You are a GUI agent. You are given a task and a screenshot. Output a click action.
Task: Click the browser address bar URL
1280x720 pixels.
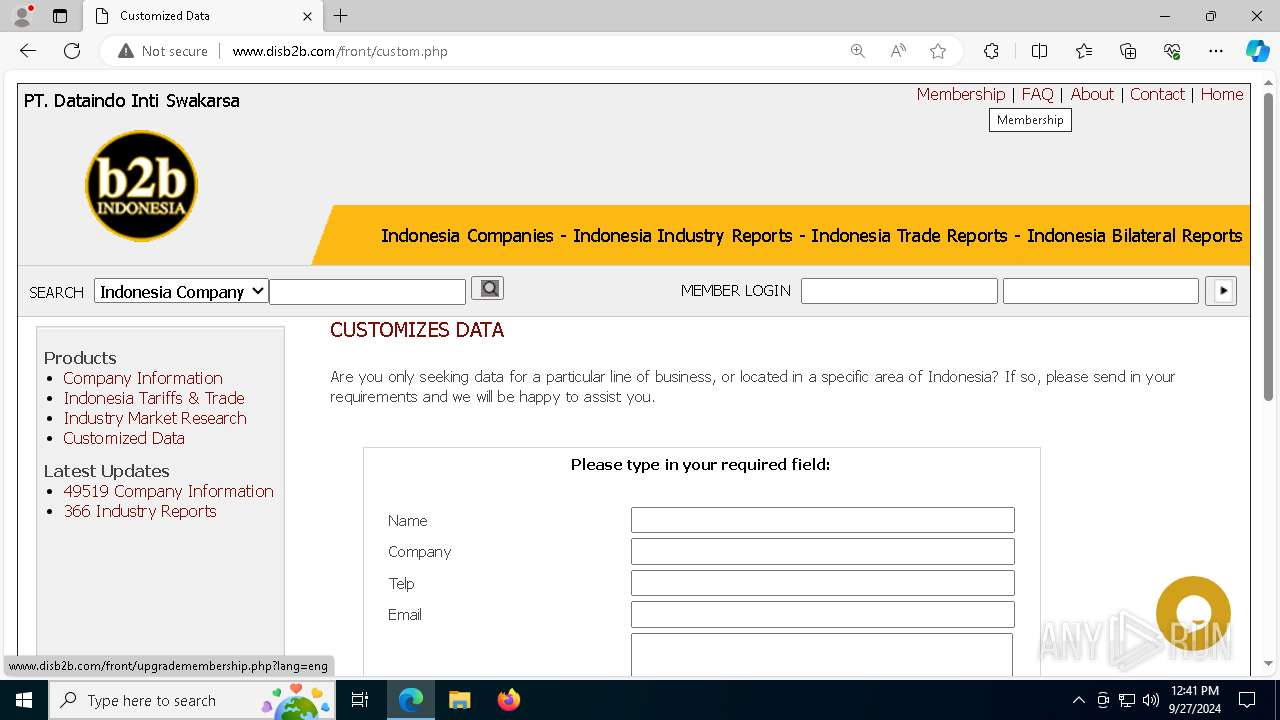[340, 51]
